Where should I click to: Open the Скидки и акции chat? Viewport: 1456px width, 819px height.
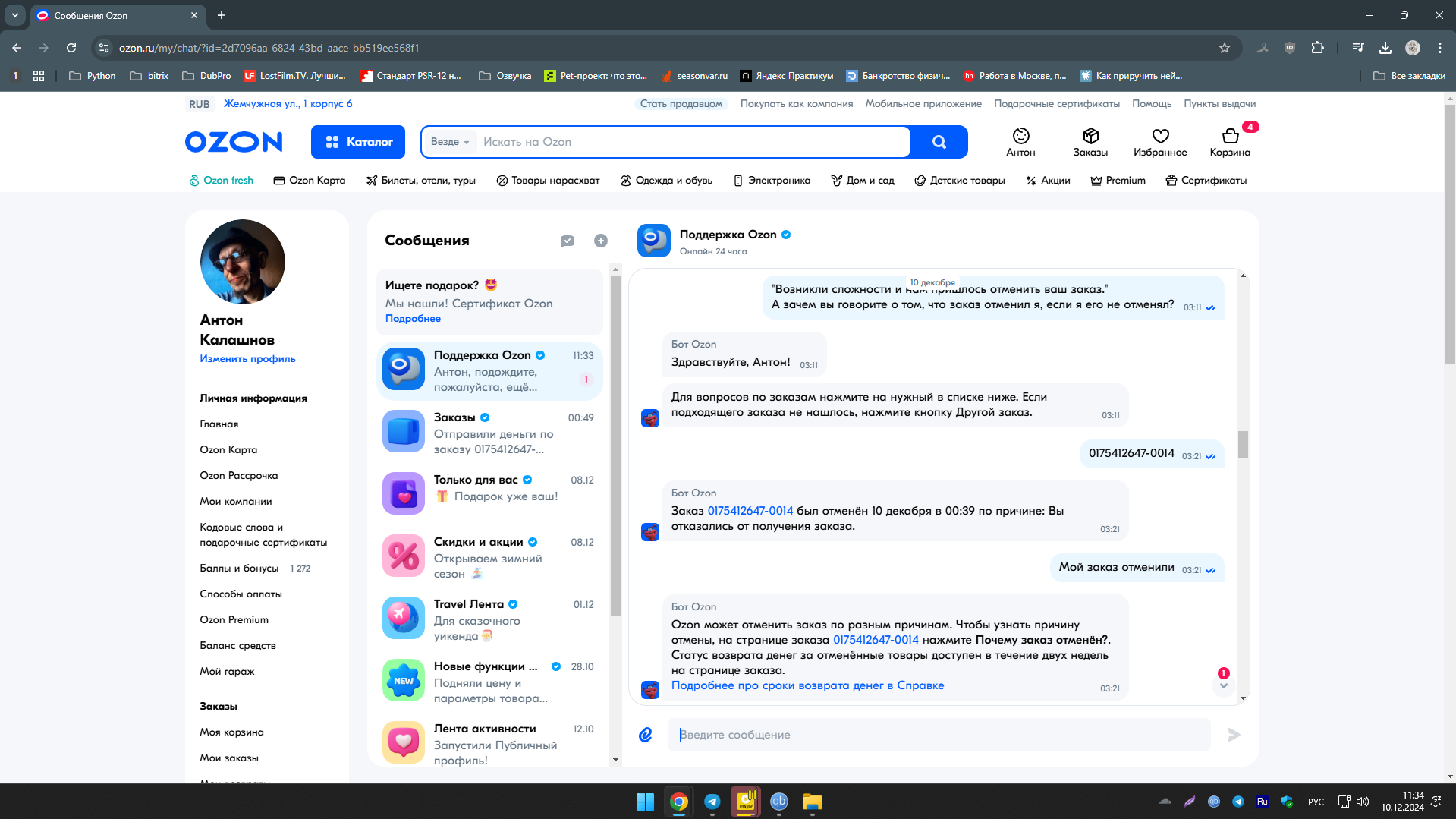(x=489, y=557)
